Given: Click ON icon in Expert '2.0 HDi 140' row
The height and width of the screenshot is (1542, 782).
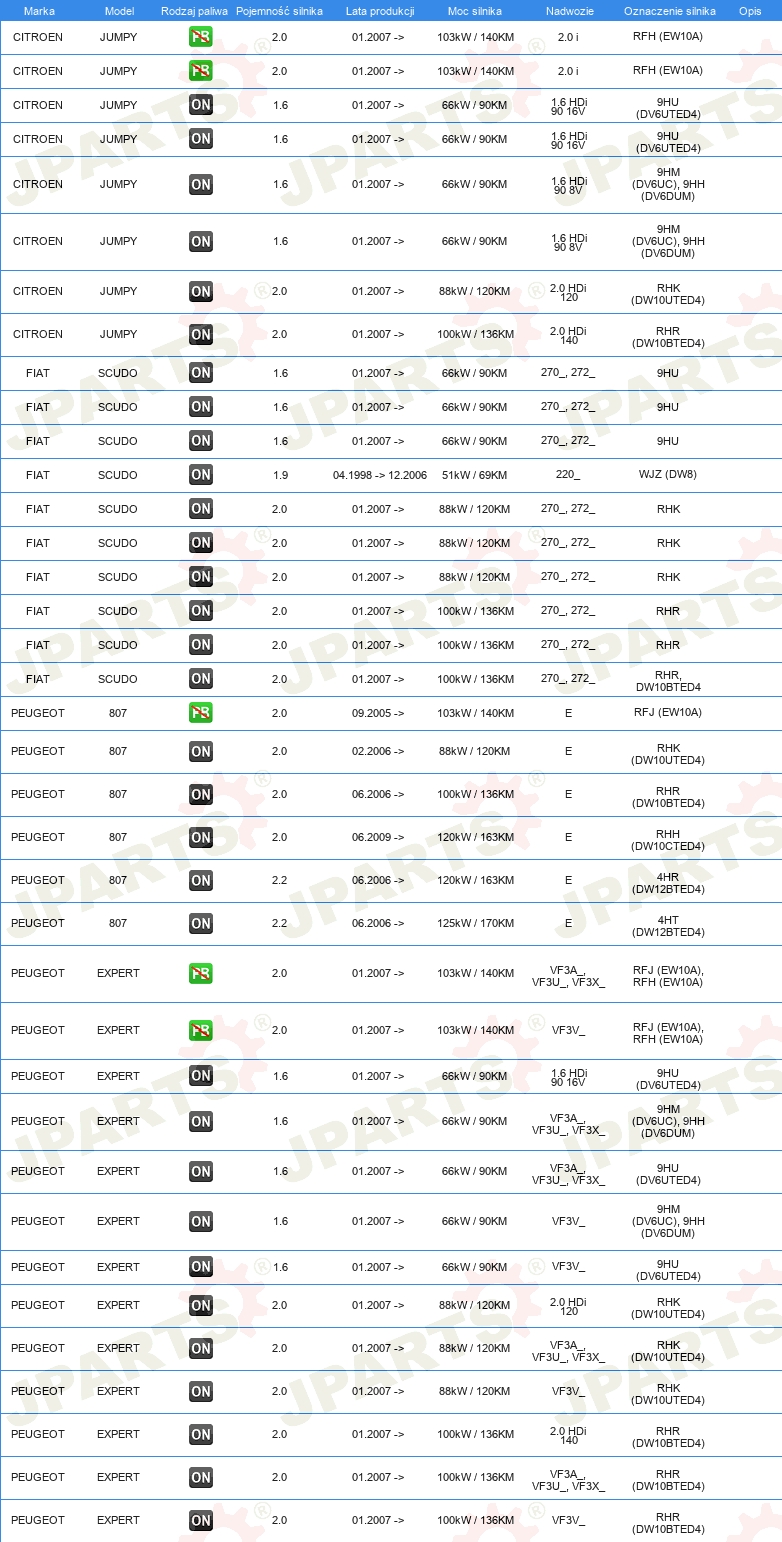Looking at the screenshot, I should (201, 1435).
